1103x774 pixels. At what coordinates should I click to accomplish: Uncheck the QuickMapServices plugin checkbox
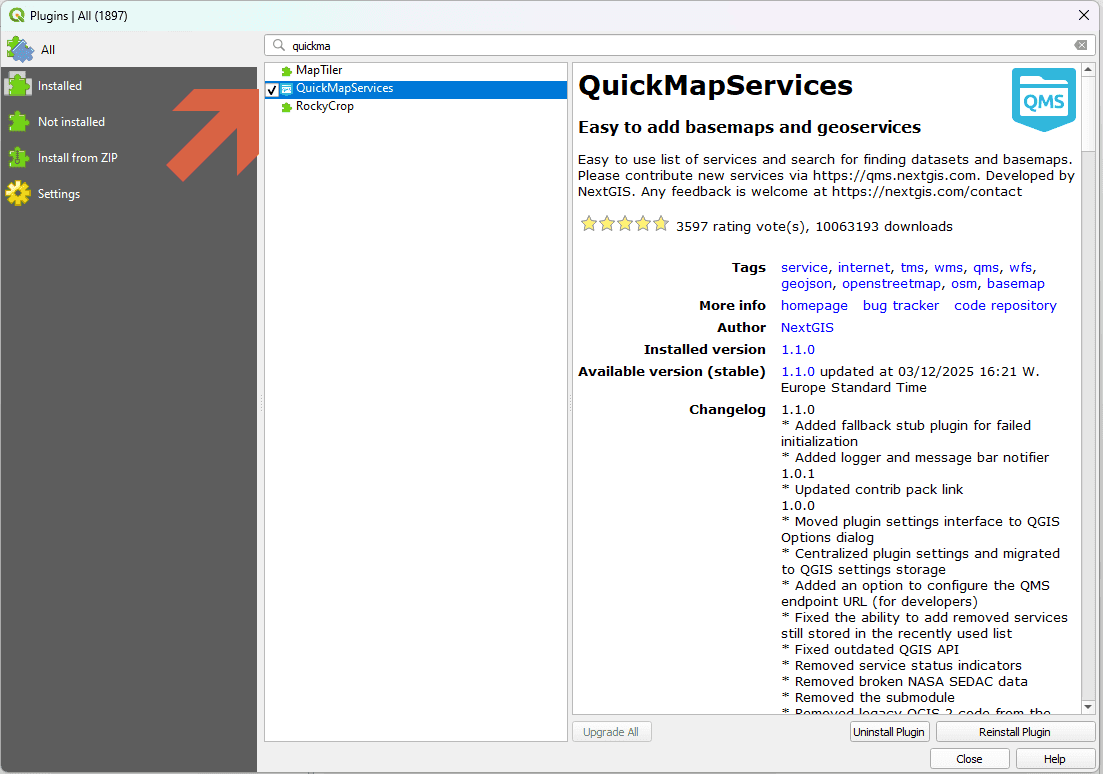272,89
